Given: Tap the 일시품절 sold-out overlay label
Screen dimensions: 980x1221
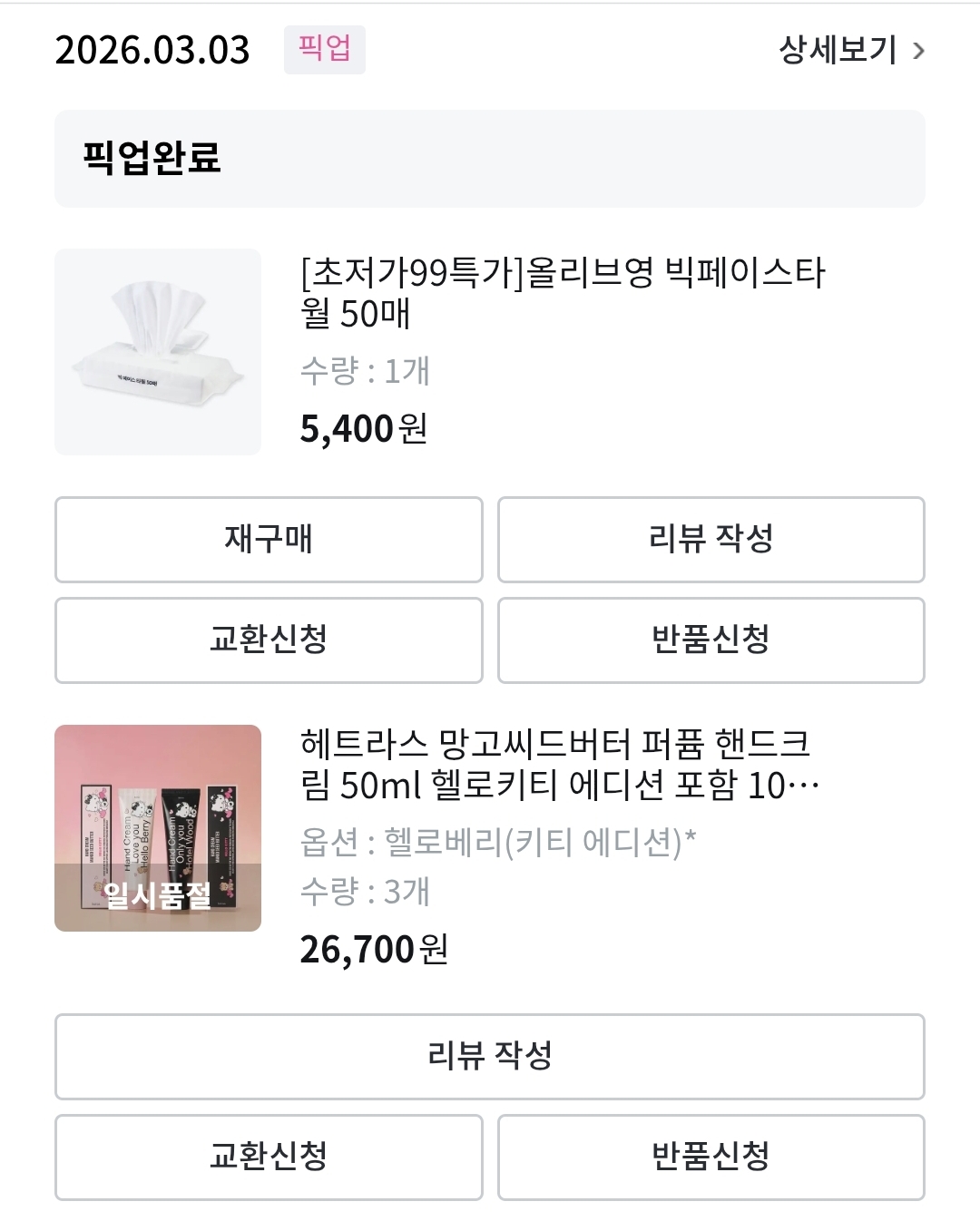Looking at the screenshot, I should click(158, 896).
